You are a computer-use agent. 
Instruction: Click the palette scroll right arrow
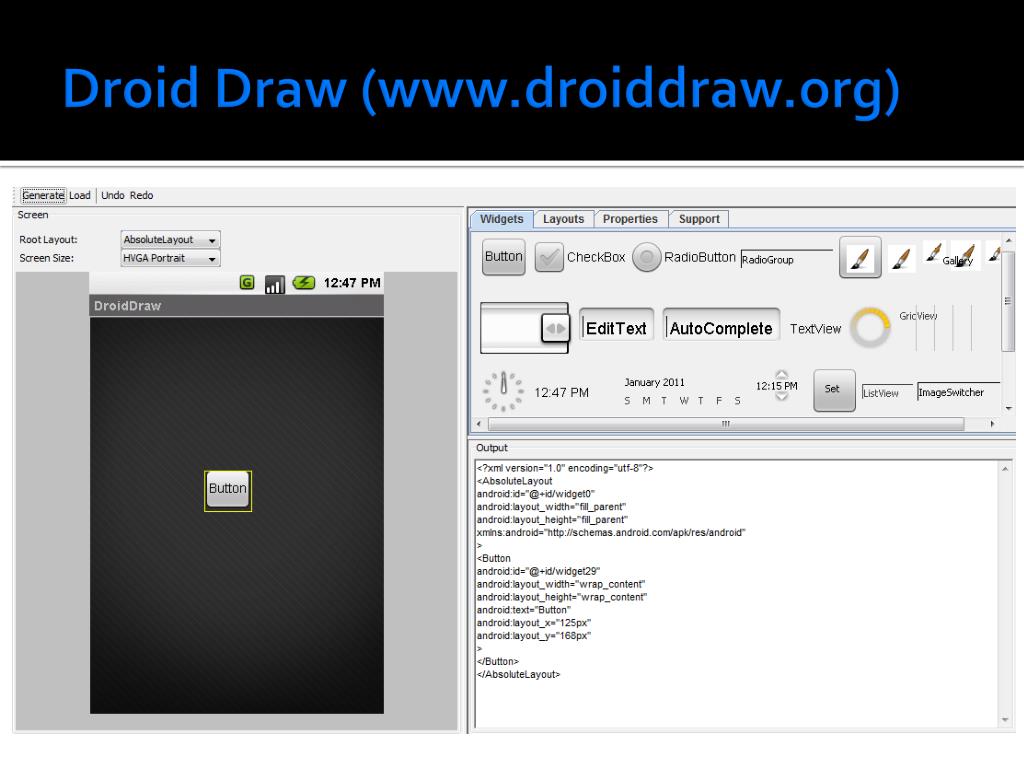992,424
